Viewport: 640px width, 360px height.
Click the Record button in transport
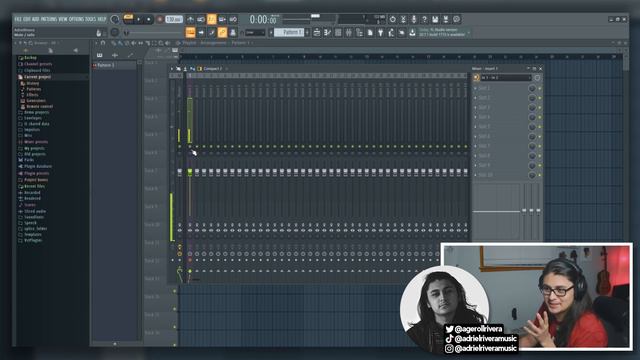[160, 19]
